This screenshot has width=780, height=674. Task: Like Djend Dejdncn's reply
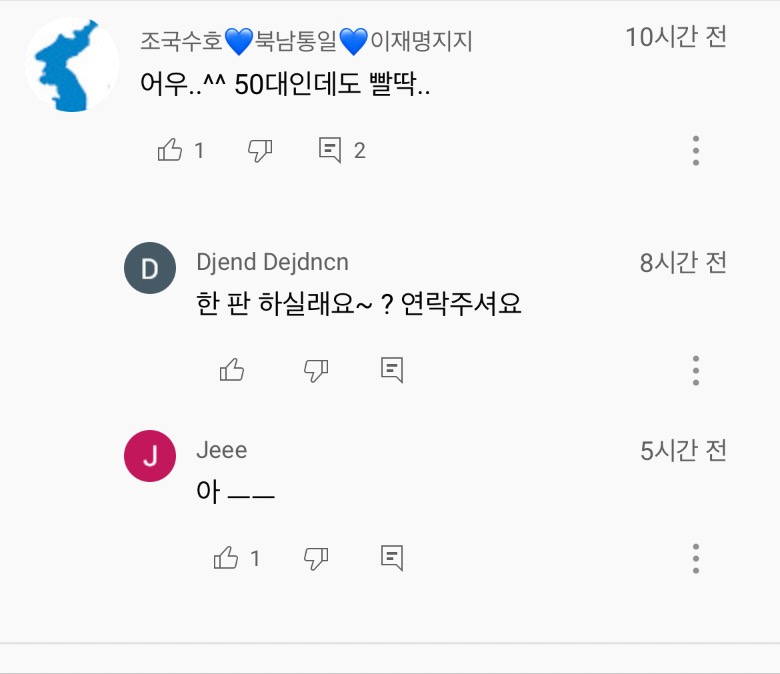232,370
